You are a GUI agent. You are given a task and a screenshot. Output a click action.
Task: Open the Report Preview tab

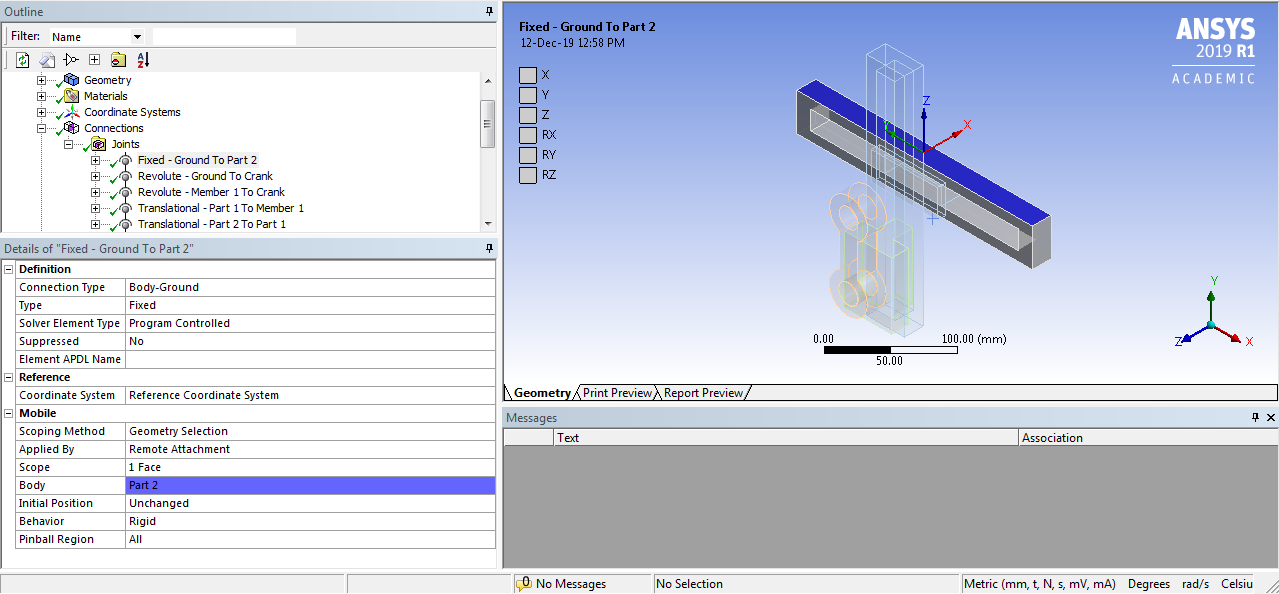coord(703,392)
